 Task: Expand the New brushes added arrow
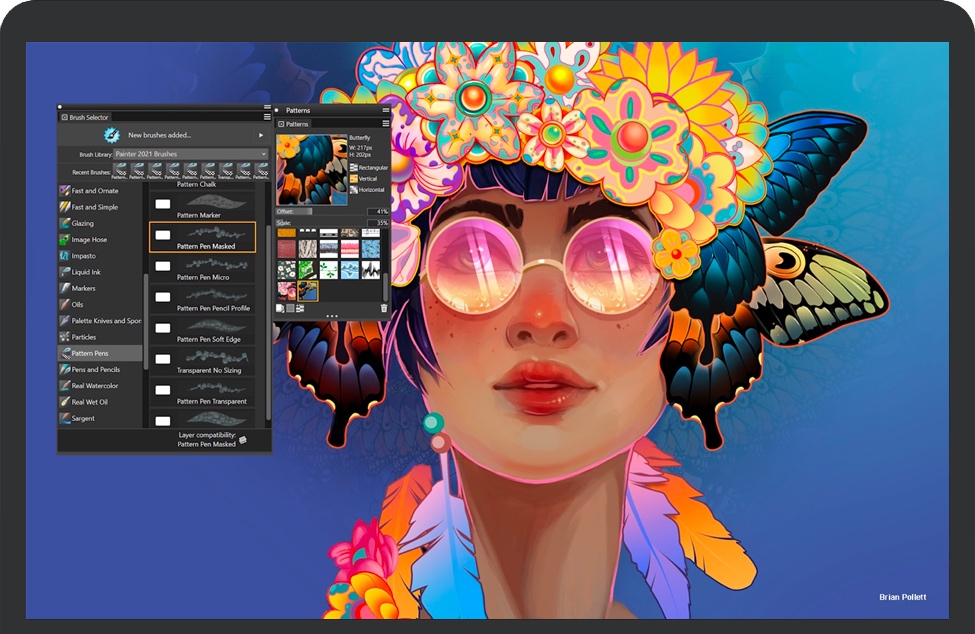pos(261,135)
